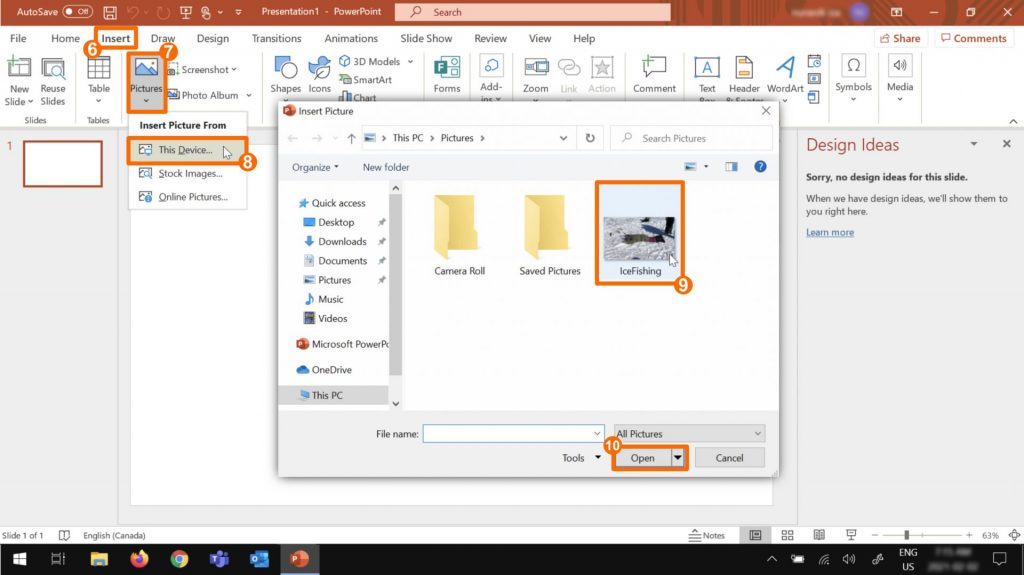Follow the Learn more link

tap(830, 232)
